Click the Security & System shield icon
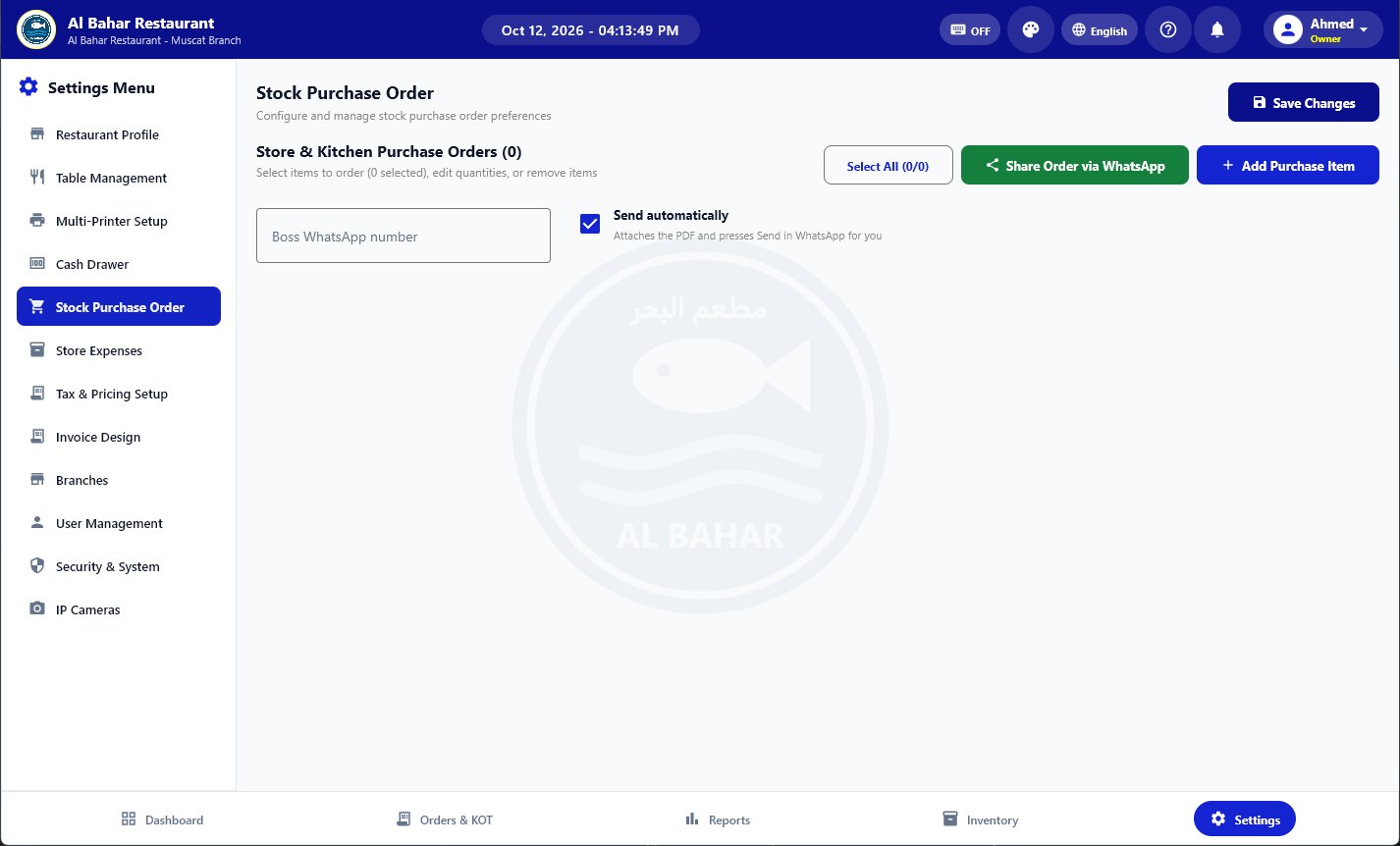This screenshot has width=1400, height=846. point(37,566)
